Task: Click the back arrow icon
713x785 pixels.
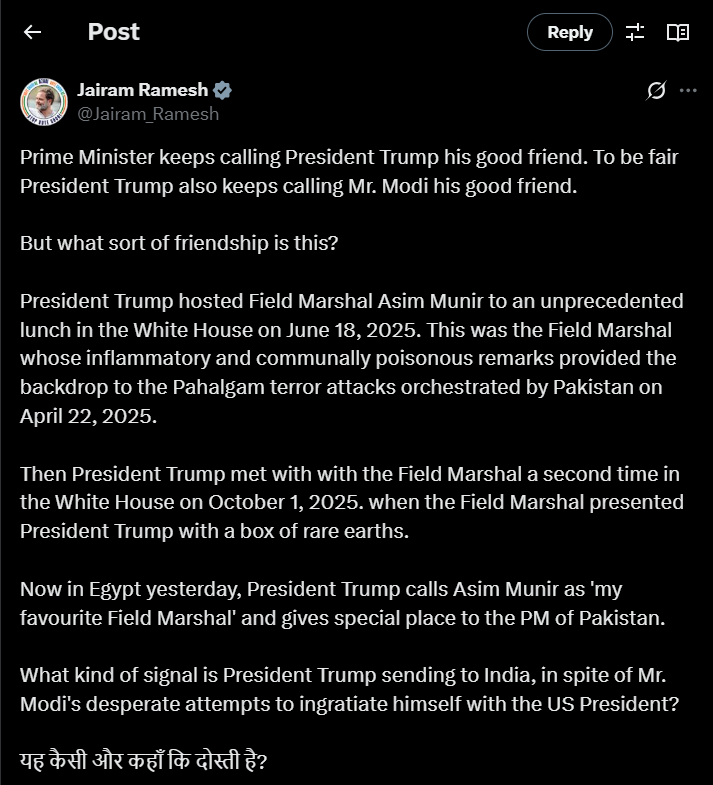Action: (33, 32)
